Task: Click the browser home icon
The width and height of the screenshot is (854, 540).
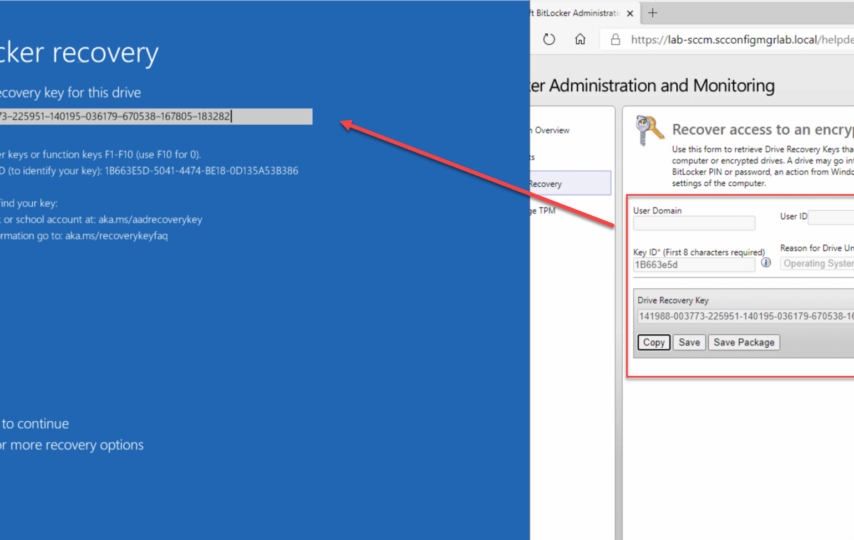Action: pos(580,39)
